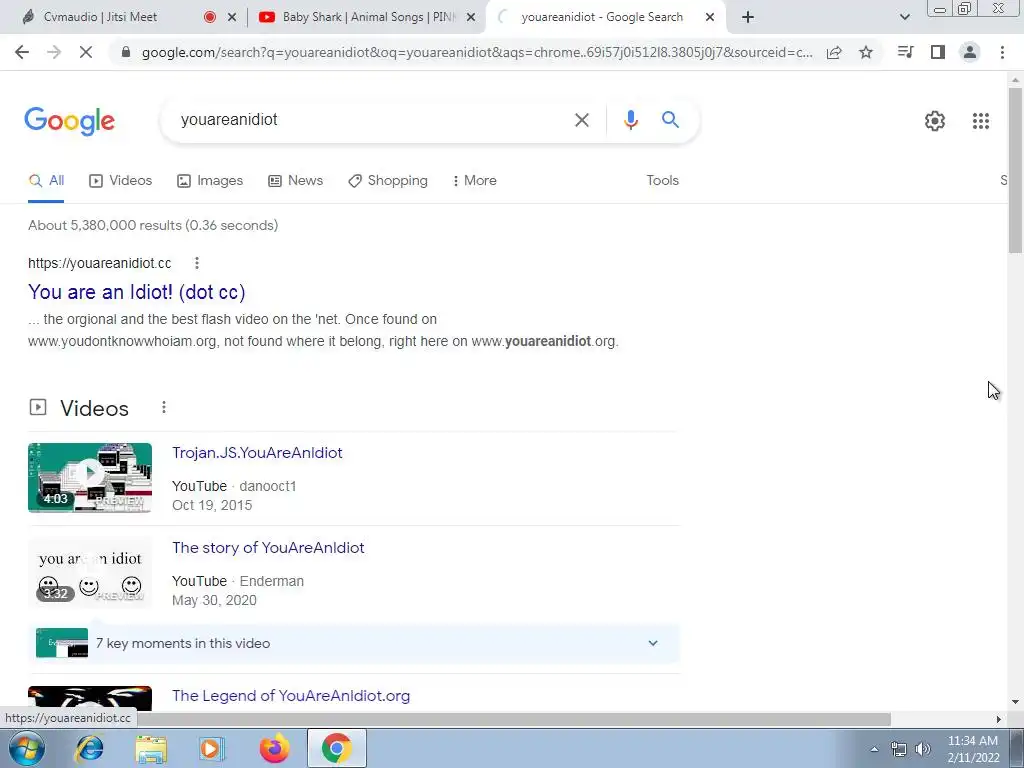Image resolution: width=1024 pixels, height=768 pixels.
Task: Bookmark this page with the star icon
Action: 866,52
